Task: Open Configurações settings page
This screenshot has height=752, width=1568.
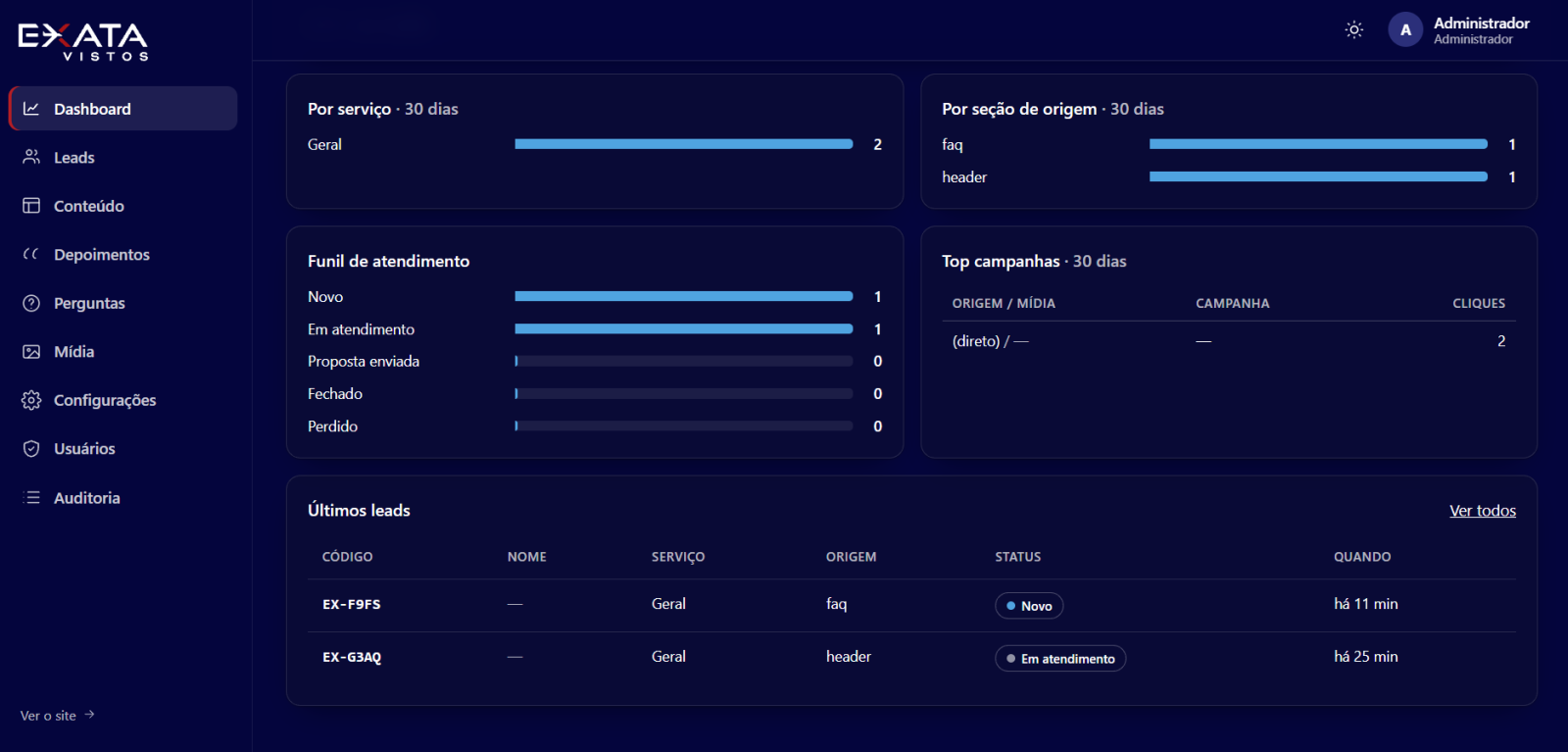Action: coord(123,400)
